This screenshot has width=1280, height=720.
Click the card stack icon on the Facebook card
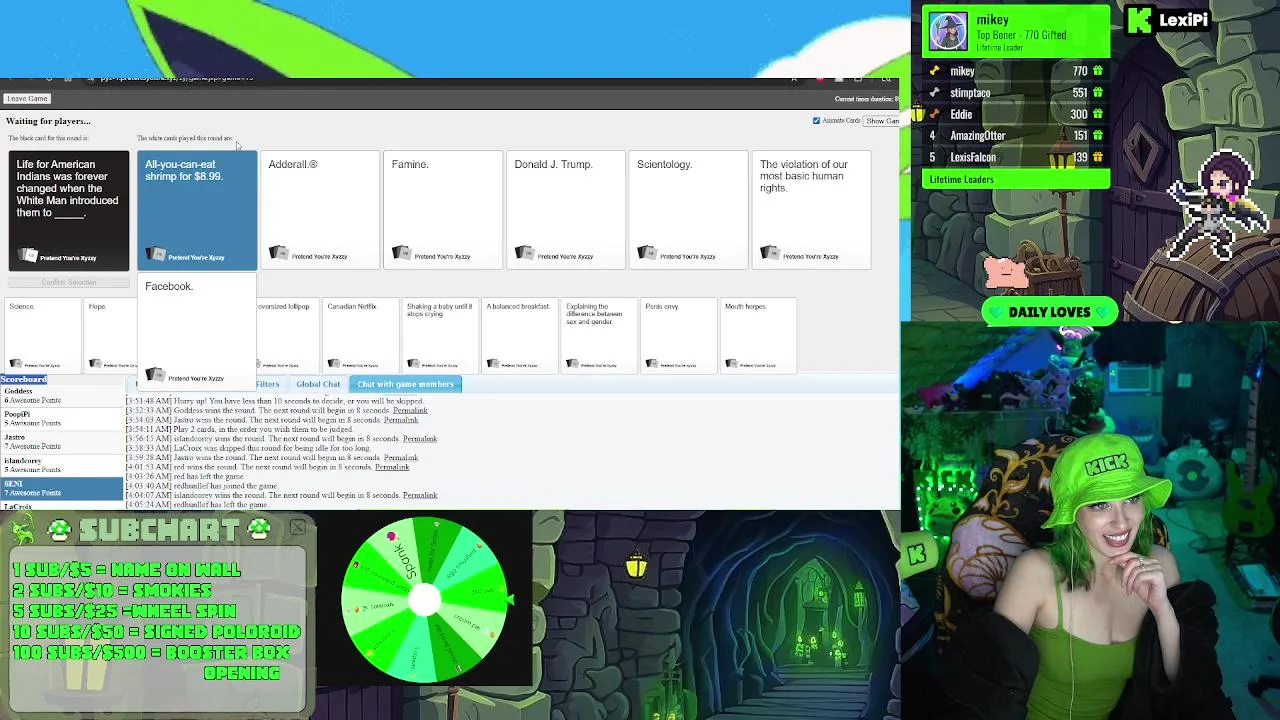155,375
